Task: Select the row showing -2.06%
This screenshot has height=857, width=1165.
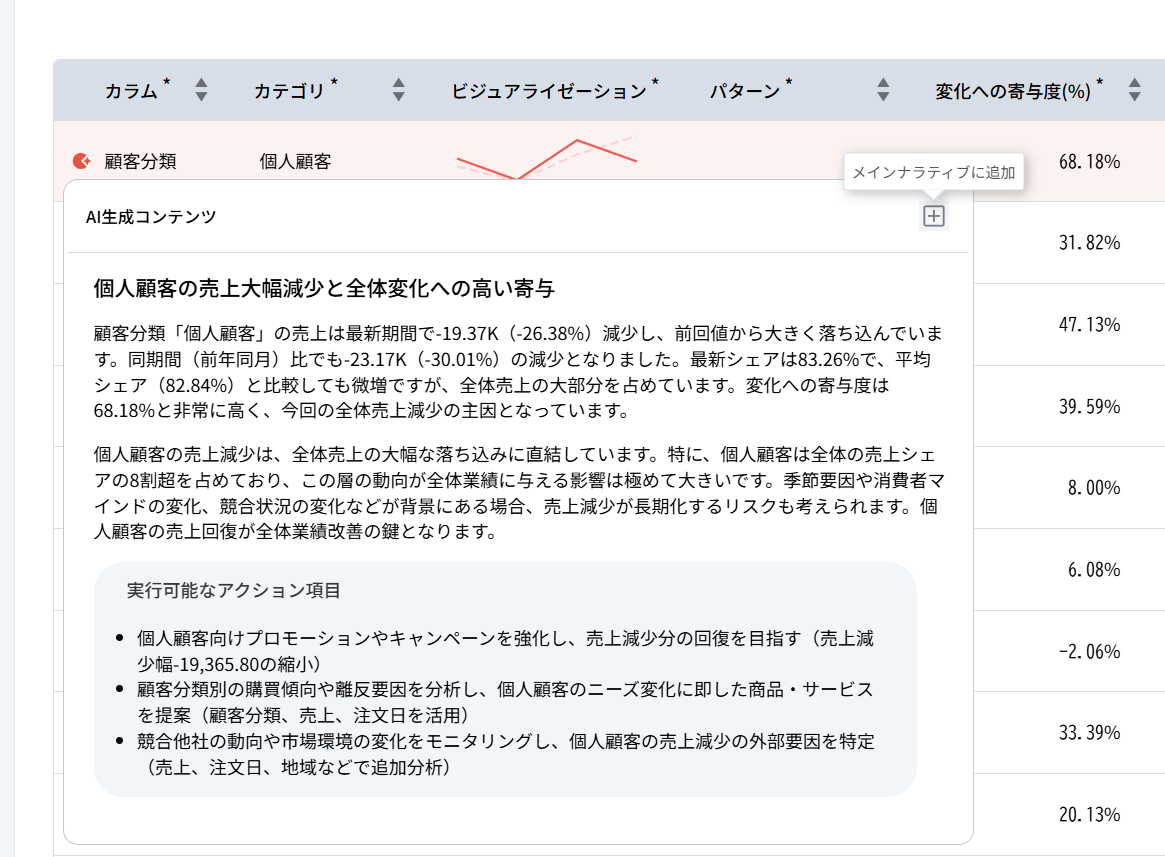Action: coord(1088,651)
